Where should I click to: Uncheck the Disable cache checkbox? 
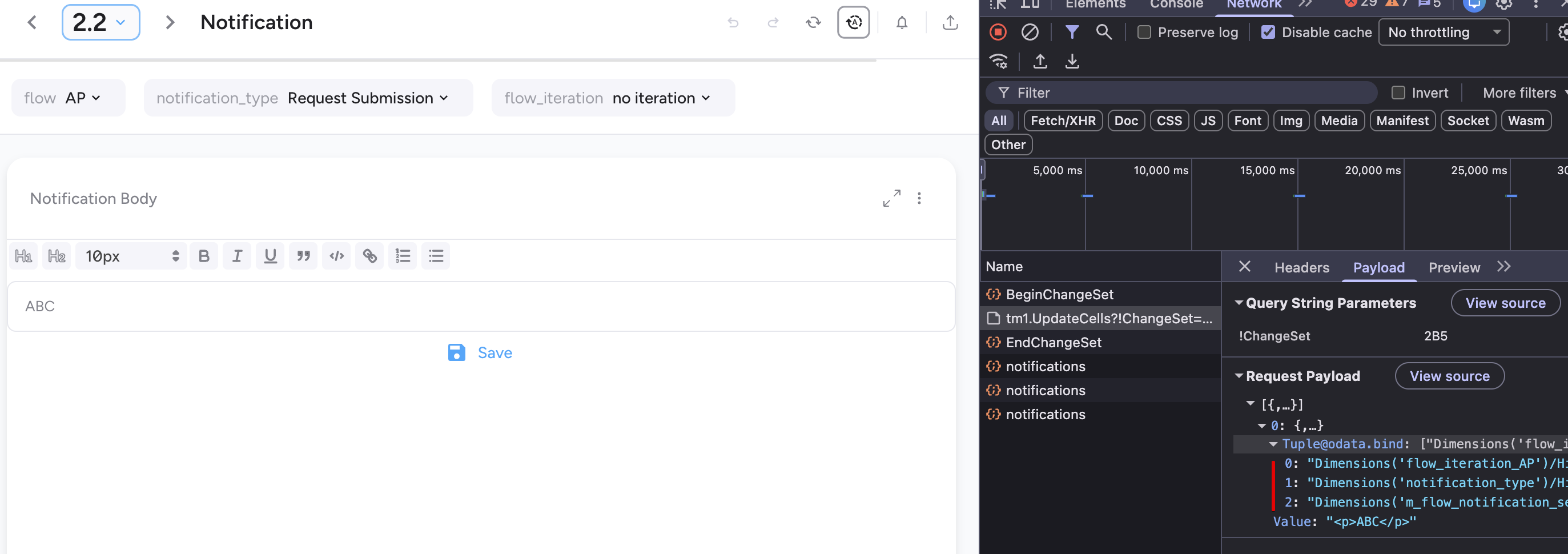click(1268, 32)
